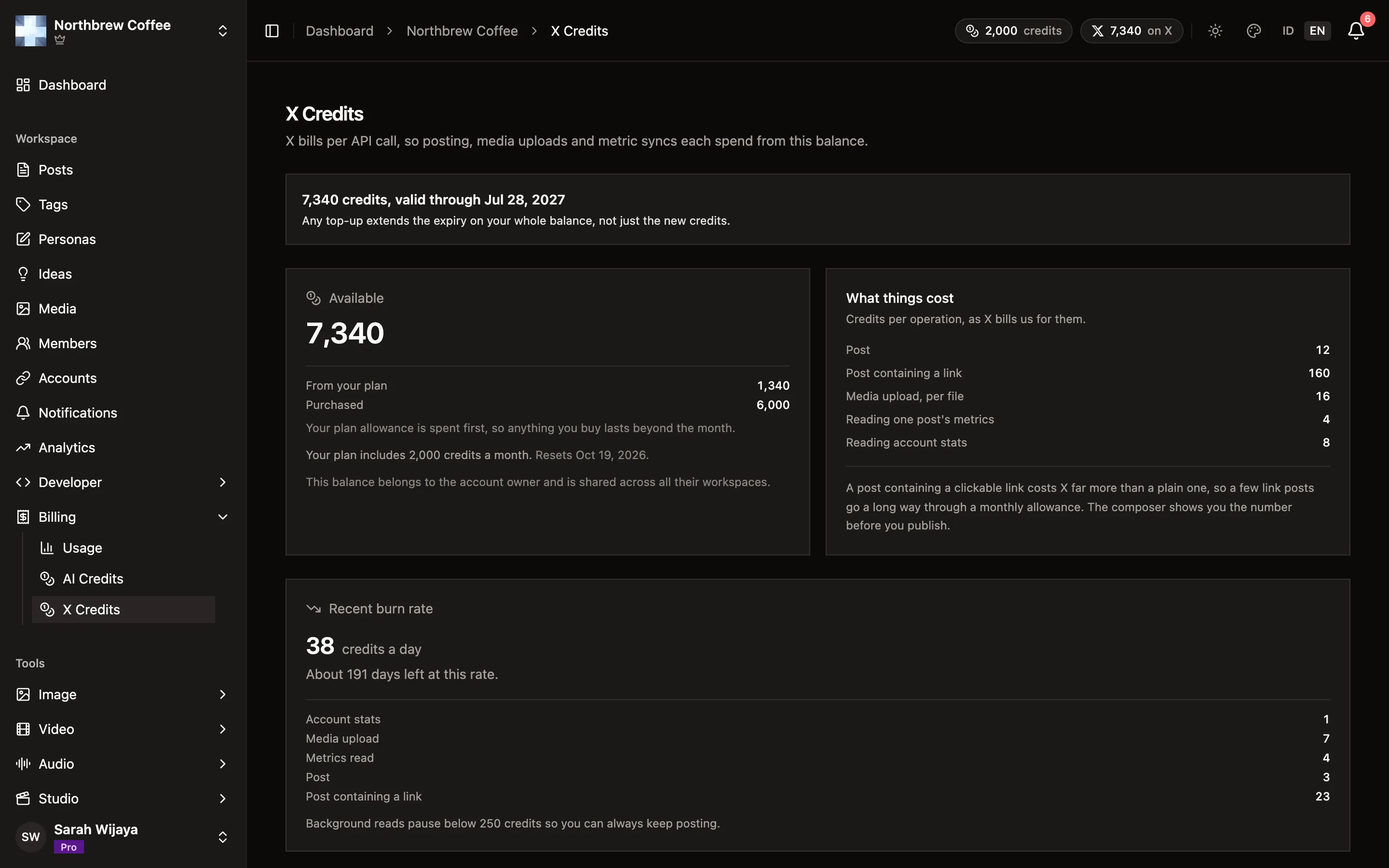Click the 2,000 credits pill
Screen dimensions: 1389x868
[1013, 31]
